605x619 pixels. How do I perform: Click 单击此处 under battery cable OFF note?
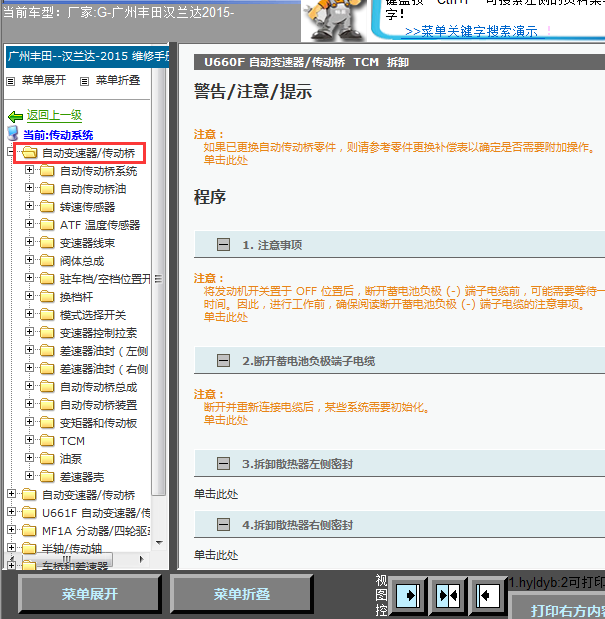tap(226, 317)
